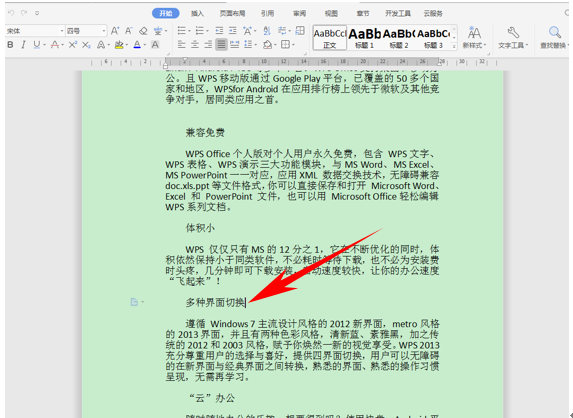573x418 pixels.
Task: Click the phonetic guide (变) icon
Action: (x=158, y=31)
